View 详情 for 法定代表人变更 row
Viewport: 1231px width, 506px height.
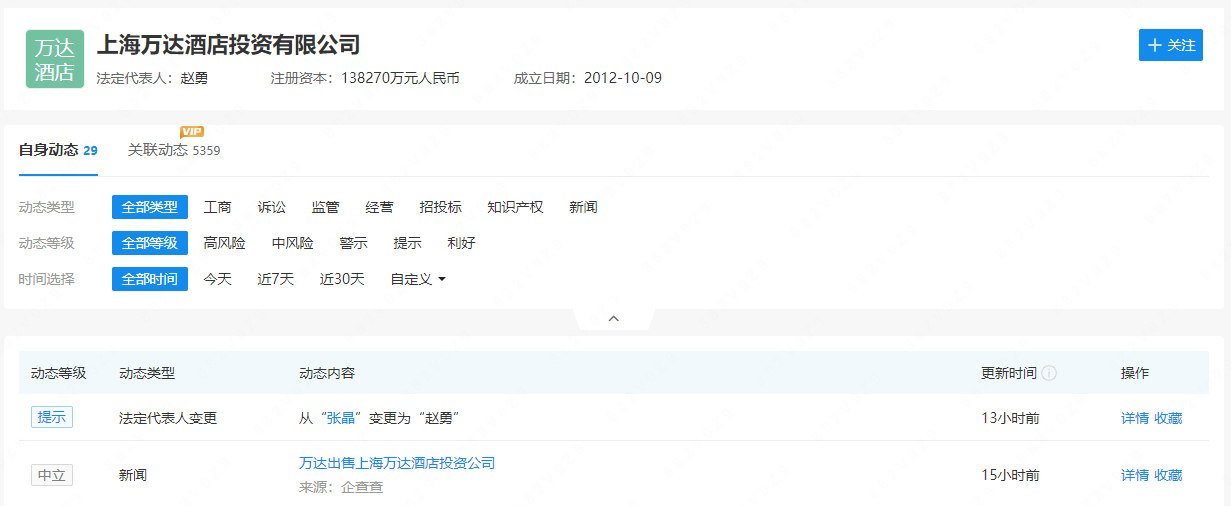tap(1135, 418)
